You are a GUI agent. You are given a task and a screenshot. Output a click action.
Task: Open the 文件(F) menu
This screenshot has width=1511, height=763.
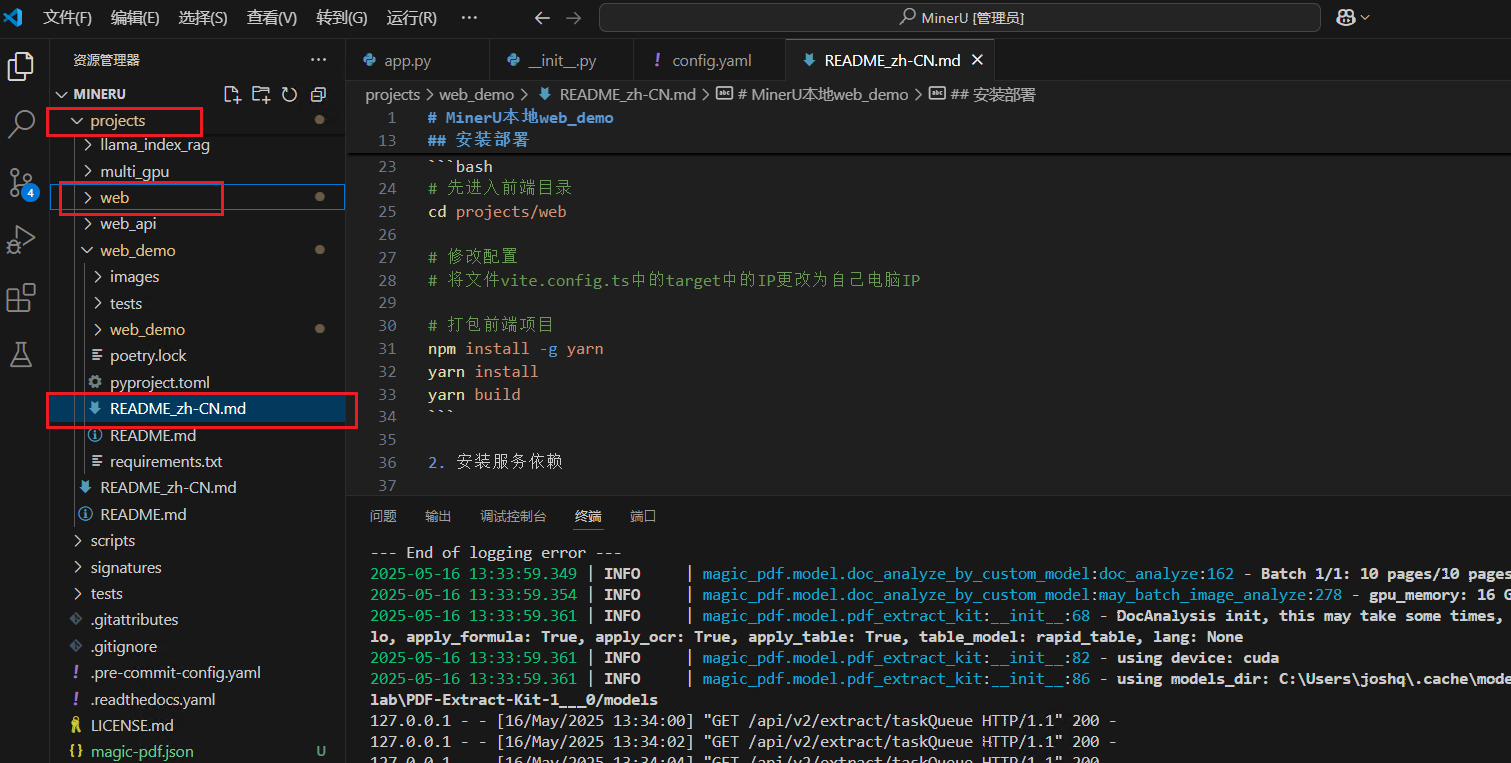pos(67,18)
